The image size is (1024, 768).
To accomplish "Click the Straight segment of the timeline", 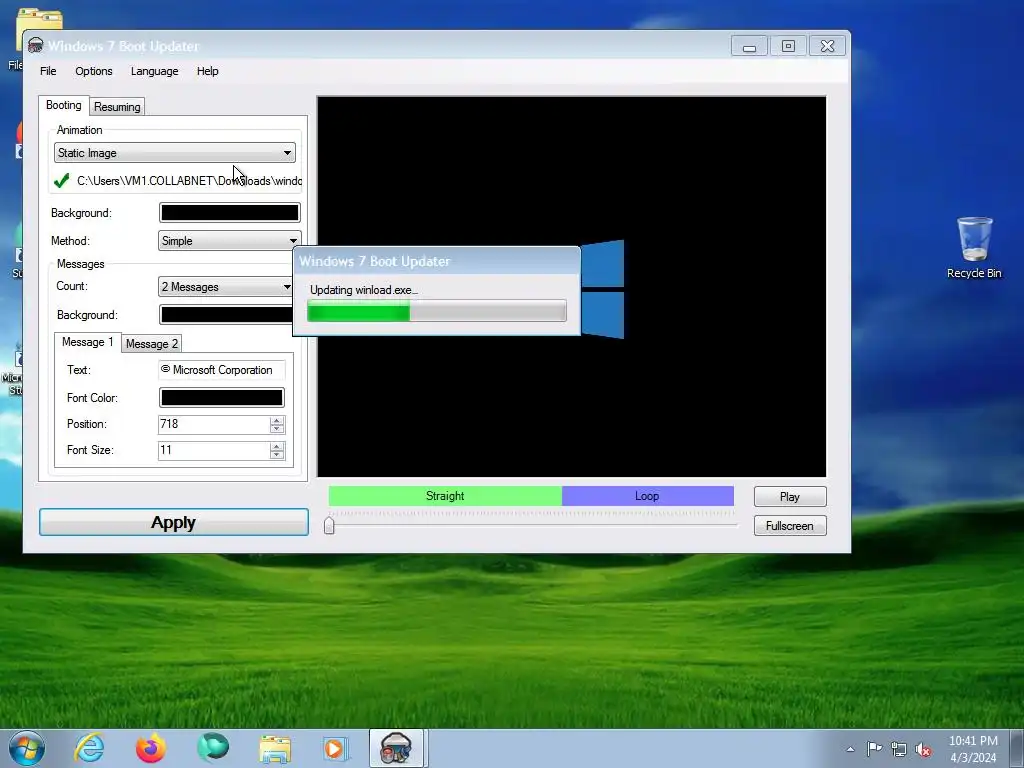I will pos(445,496).
